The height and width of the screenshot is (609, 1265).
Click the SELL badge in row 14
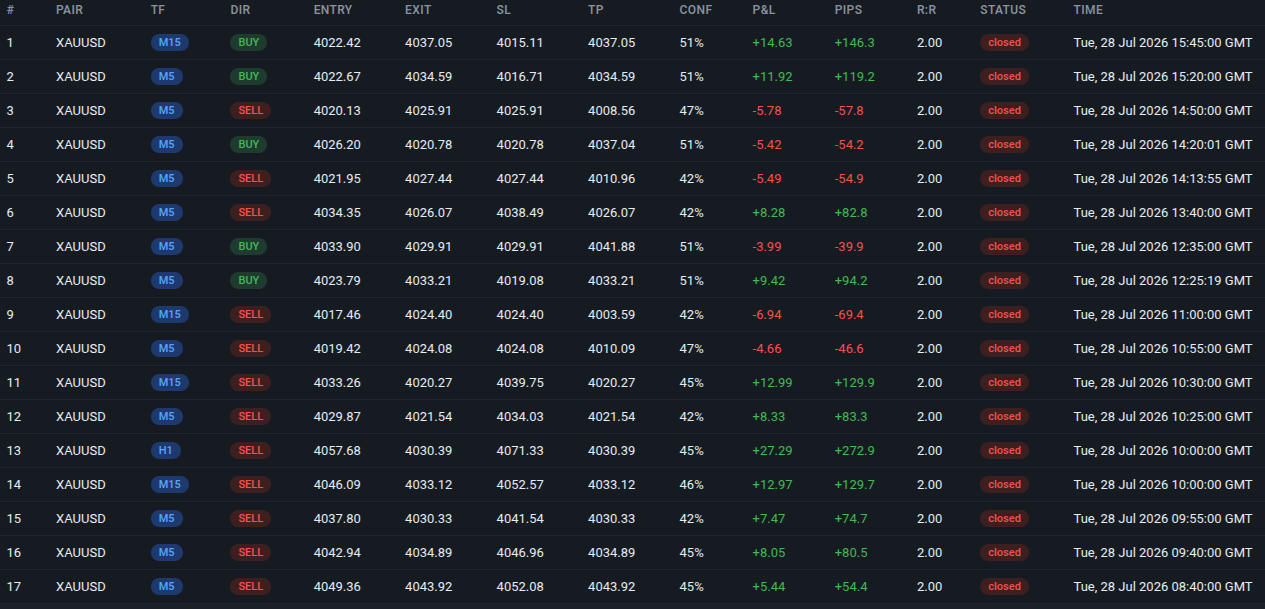pos(251,485)
